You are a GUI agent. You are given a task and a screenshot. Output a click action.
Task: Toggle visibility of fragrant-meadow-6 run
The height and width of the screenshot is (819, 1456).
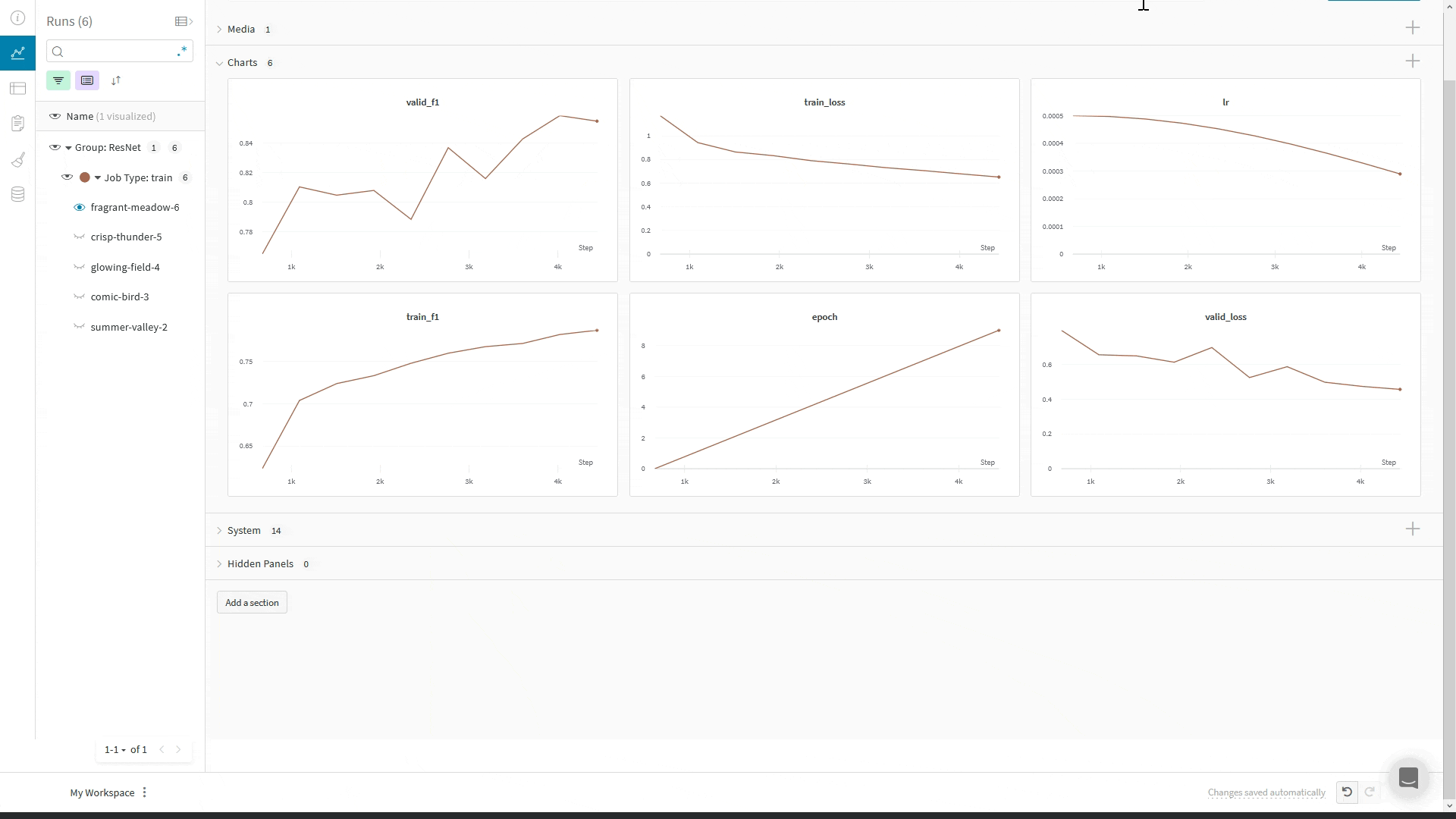coord(80,207)
